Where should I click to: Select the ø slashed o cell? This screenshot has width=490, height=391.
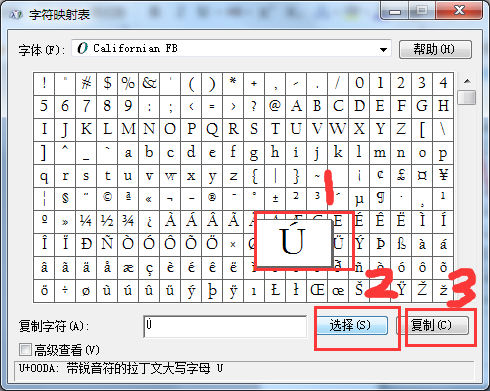click(86, 291)
